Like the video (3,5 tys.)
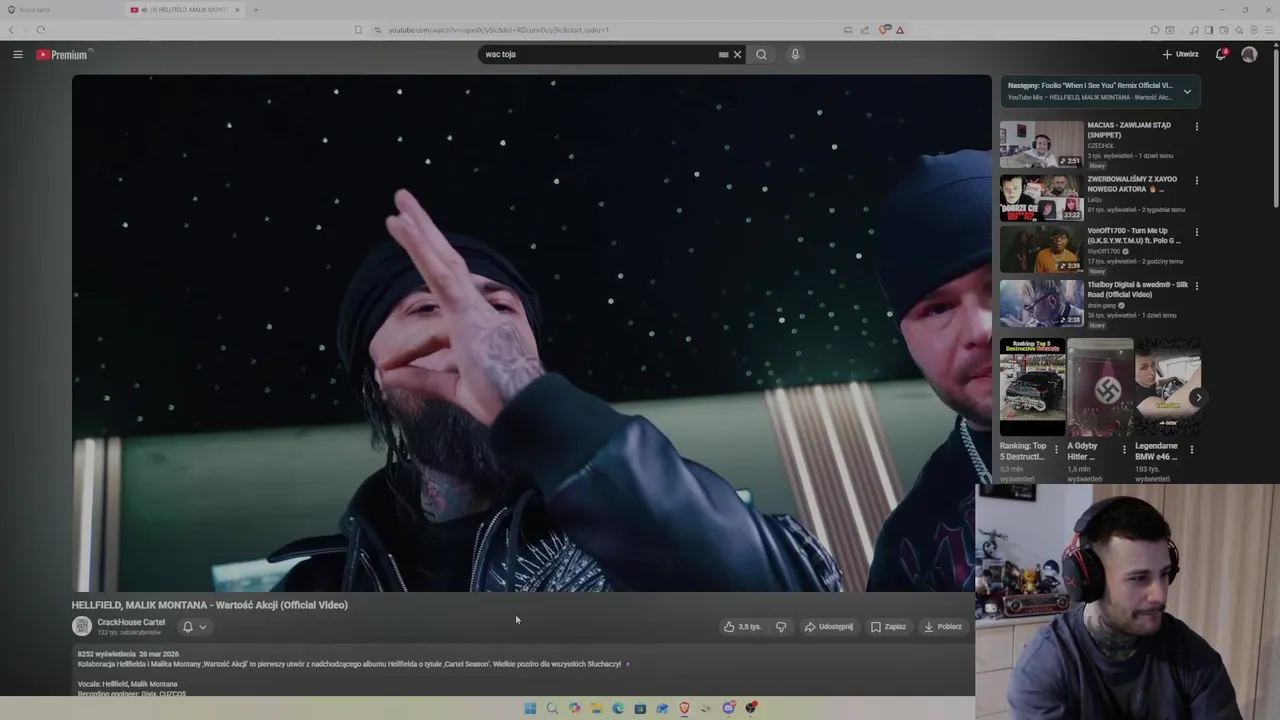Image resolution: width=1280 pixels, height=720 pixels. pos(743,627)
